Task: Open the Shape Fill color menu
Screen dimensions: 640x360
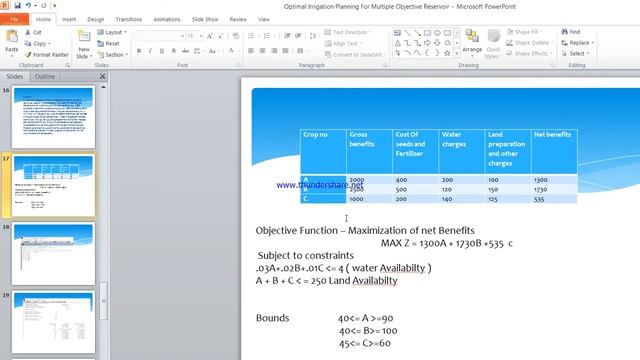Action: 524,32
